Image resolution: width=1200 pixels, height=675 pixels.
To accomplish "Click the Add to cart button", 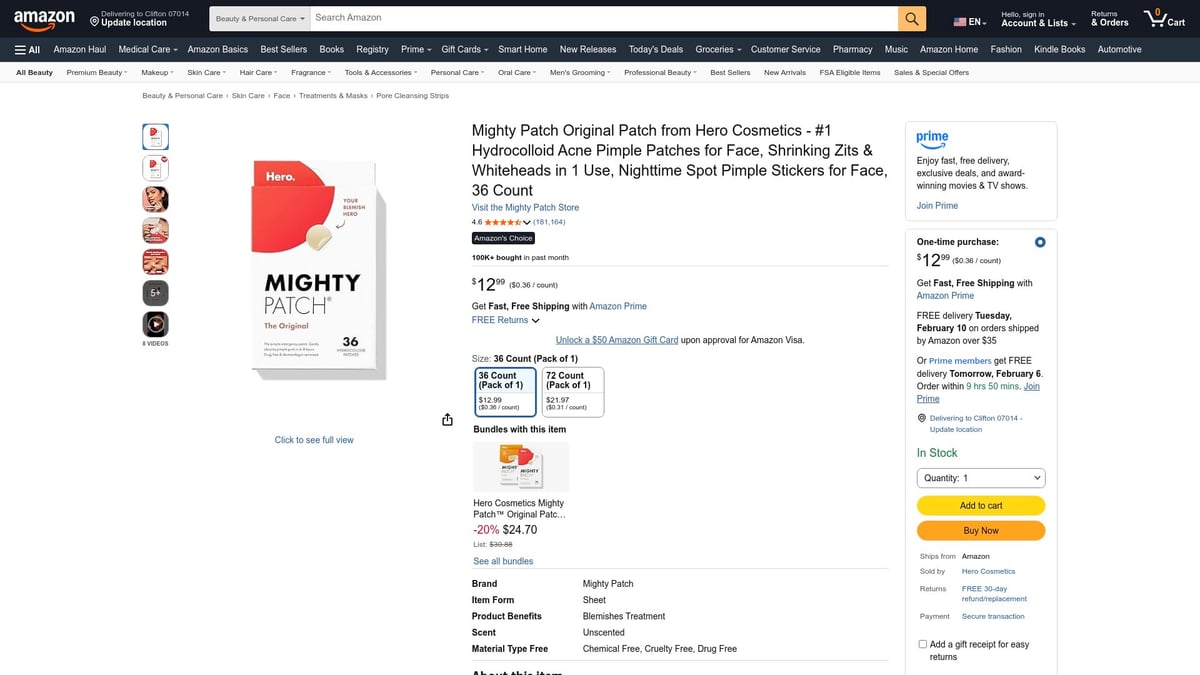I will 980,505.
